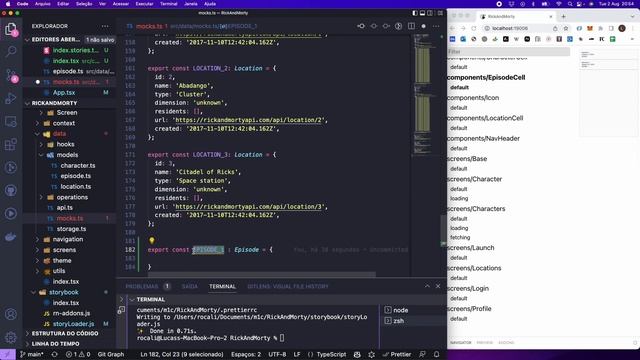Select the mocks.ts editor tab
This screenshot has height=360, width=640.
point(149,26)
